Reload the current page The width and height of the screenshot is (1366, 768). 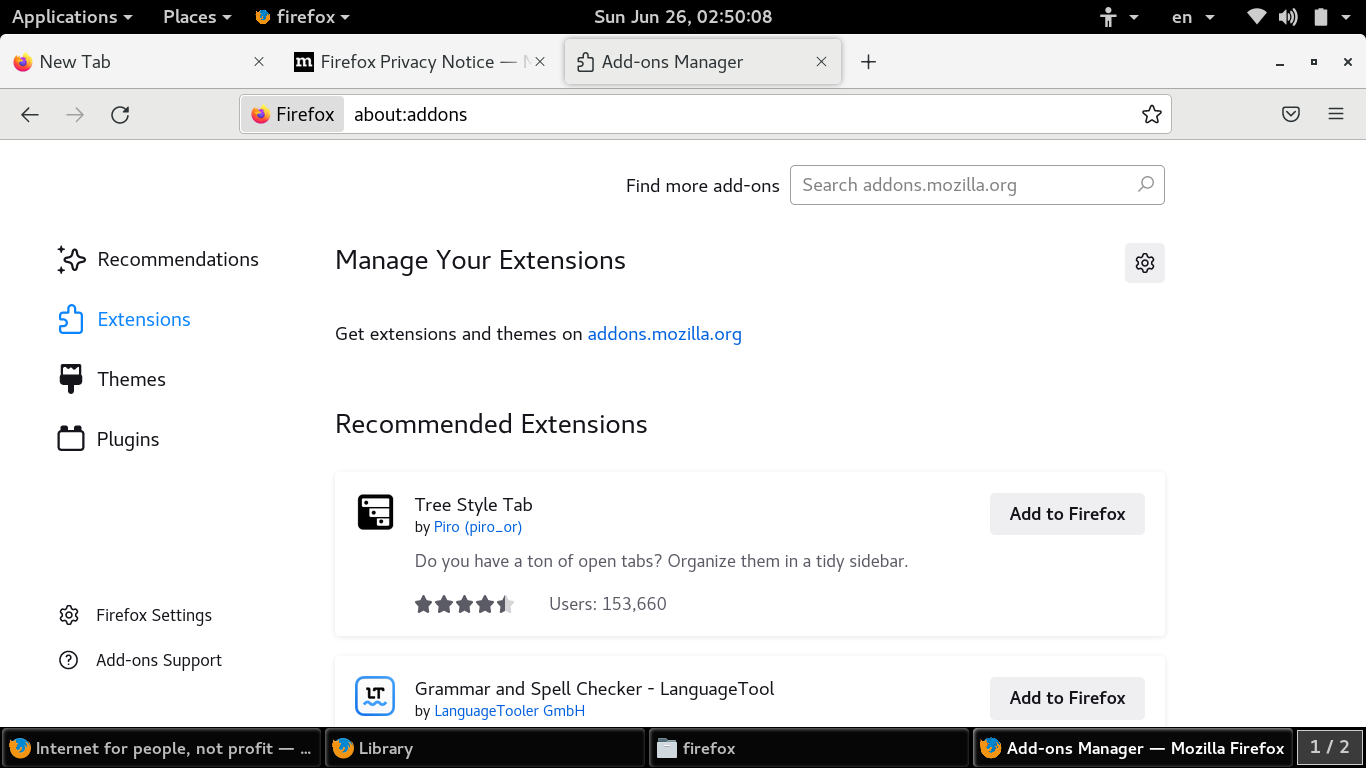click(x=120, y=115)
